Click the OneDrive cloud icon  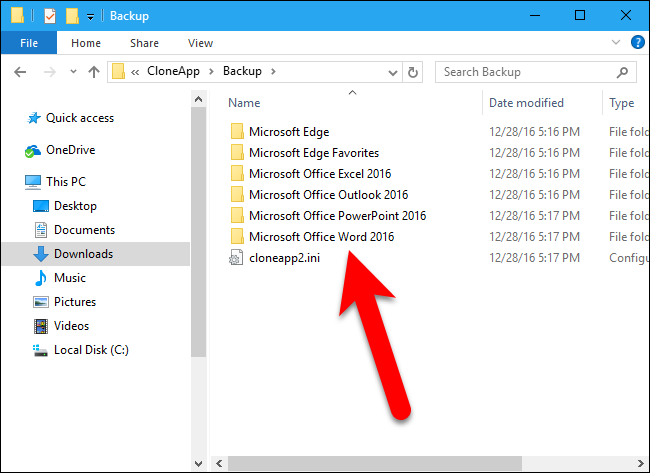32,151
